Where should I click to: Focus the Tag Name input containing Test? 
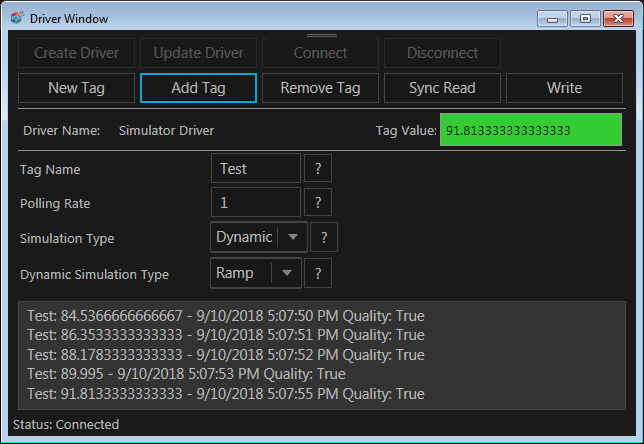point(256,168)
